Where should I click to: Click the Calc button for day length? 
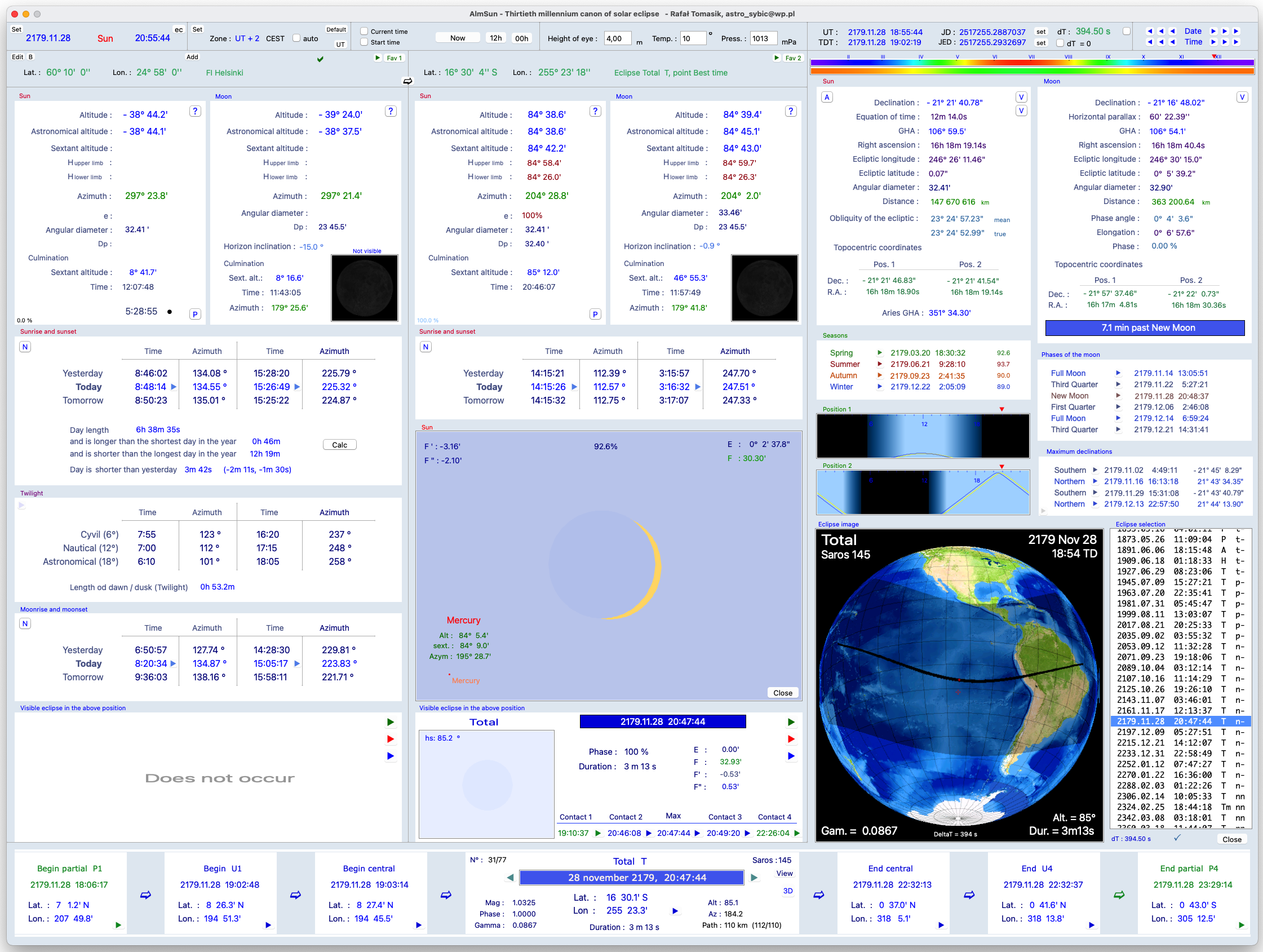point(340,445)
